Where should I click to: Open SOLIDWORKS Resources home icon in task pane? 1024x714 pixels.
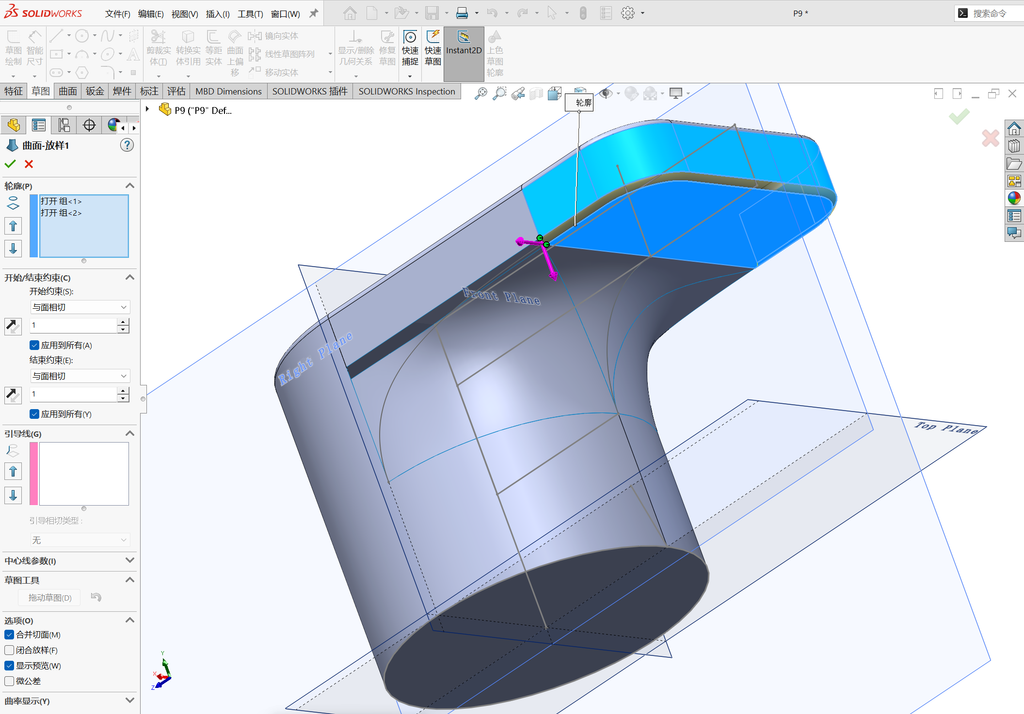click(1014, 128)
